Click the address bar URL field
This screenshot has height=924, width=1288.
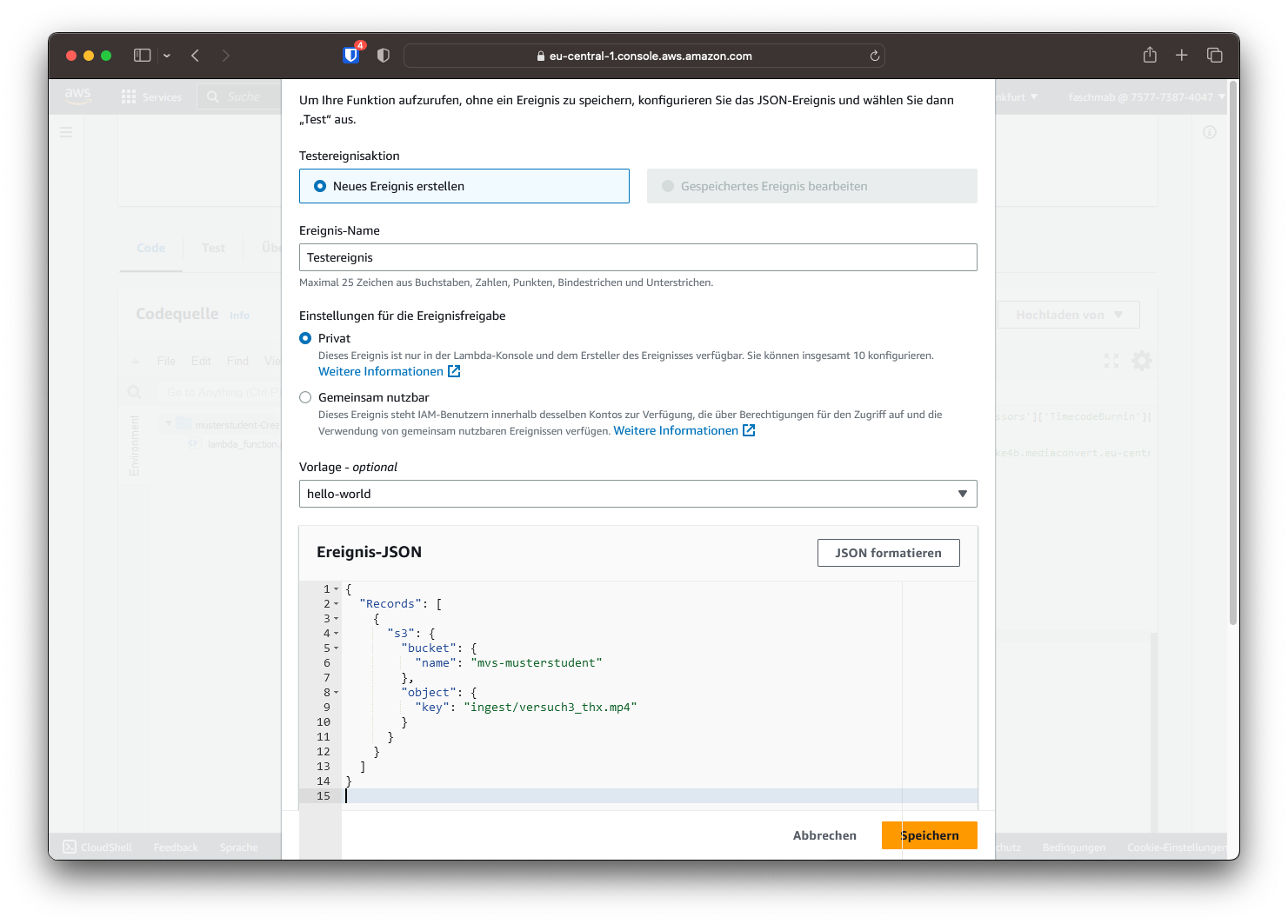tap(644, 56)
